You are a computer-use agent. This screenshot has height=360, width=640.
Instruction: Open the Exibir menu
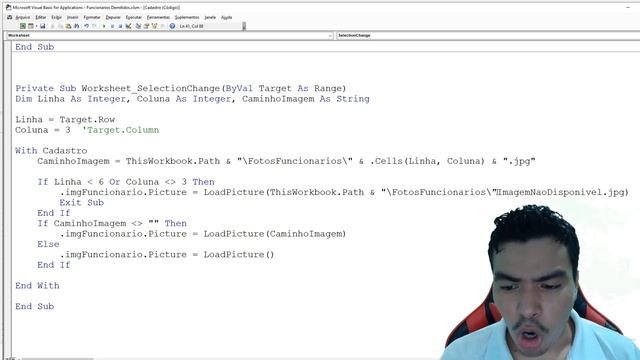56,18
